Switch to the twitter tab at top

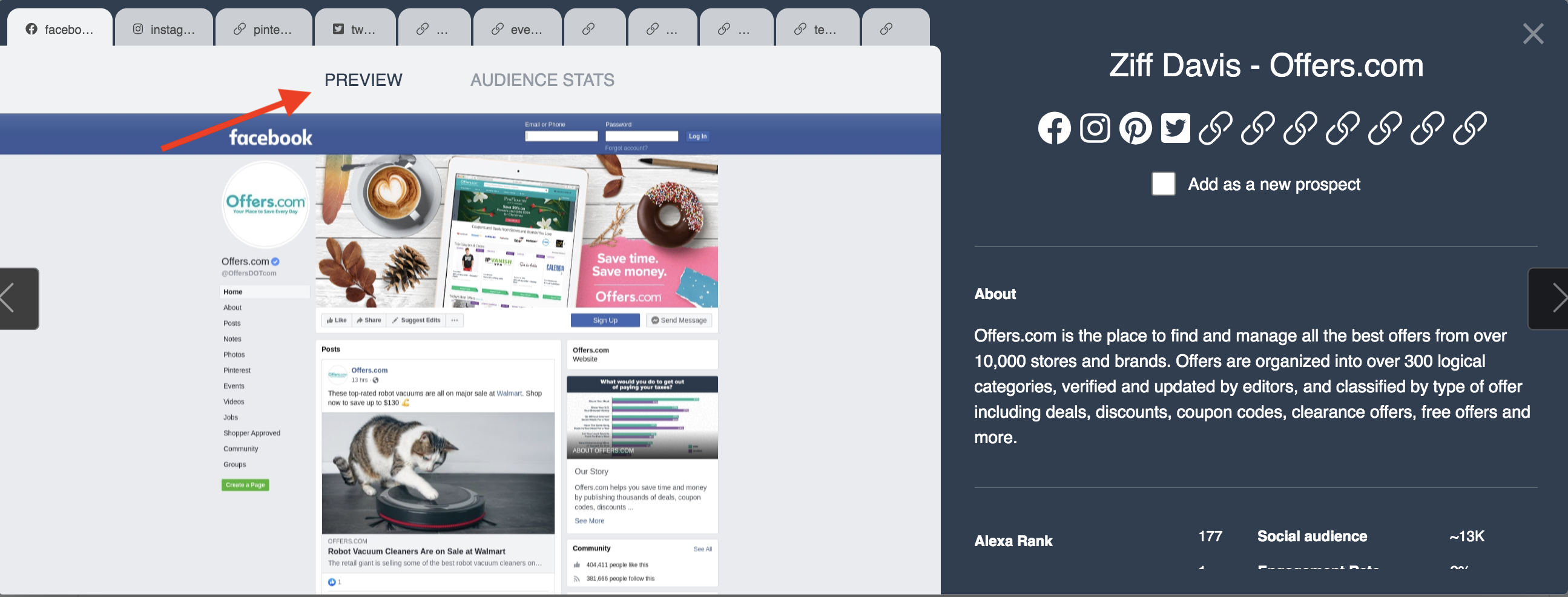[x=354, y=29]
